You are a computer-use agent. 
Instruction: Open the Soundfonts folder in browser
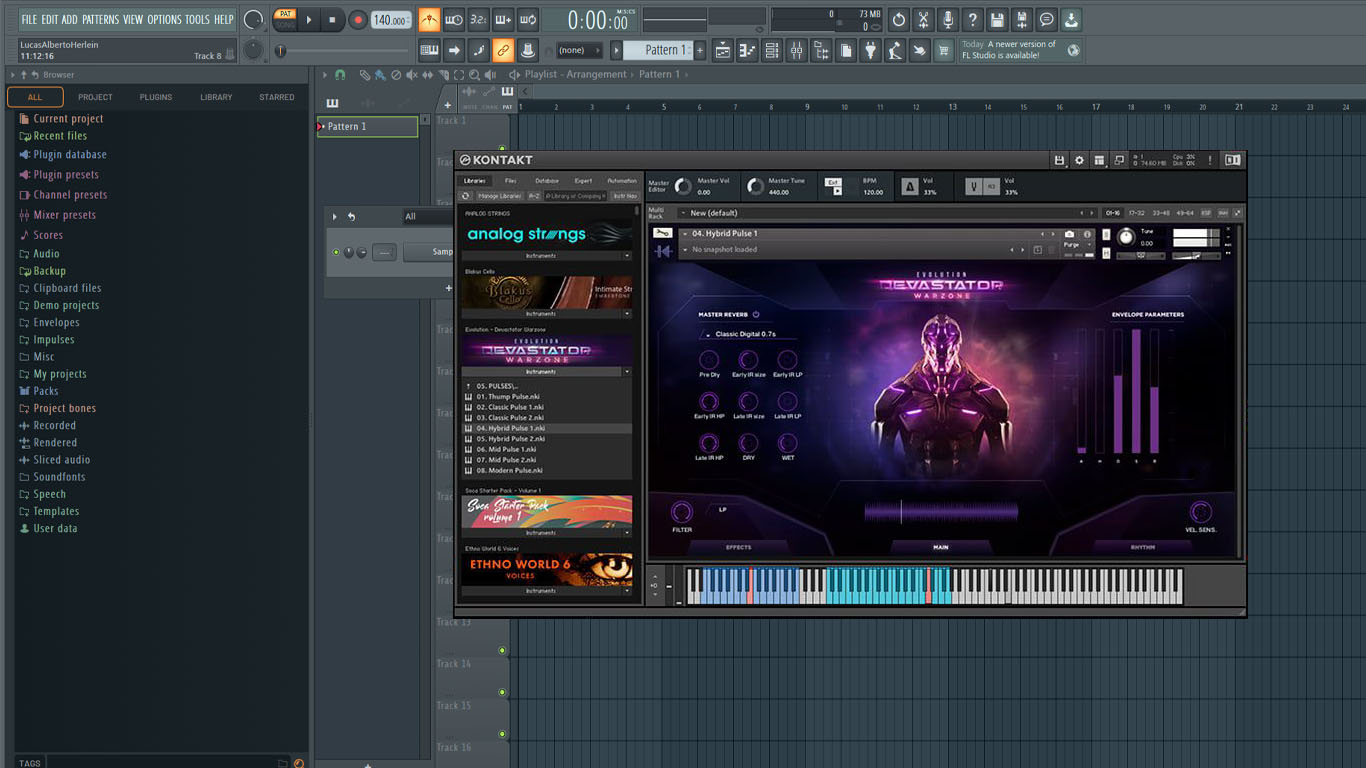59,477
